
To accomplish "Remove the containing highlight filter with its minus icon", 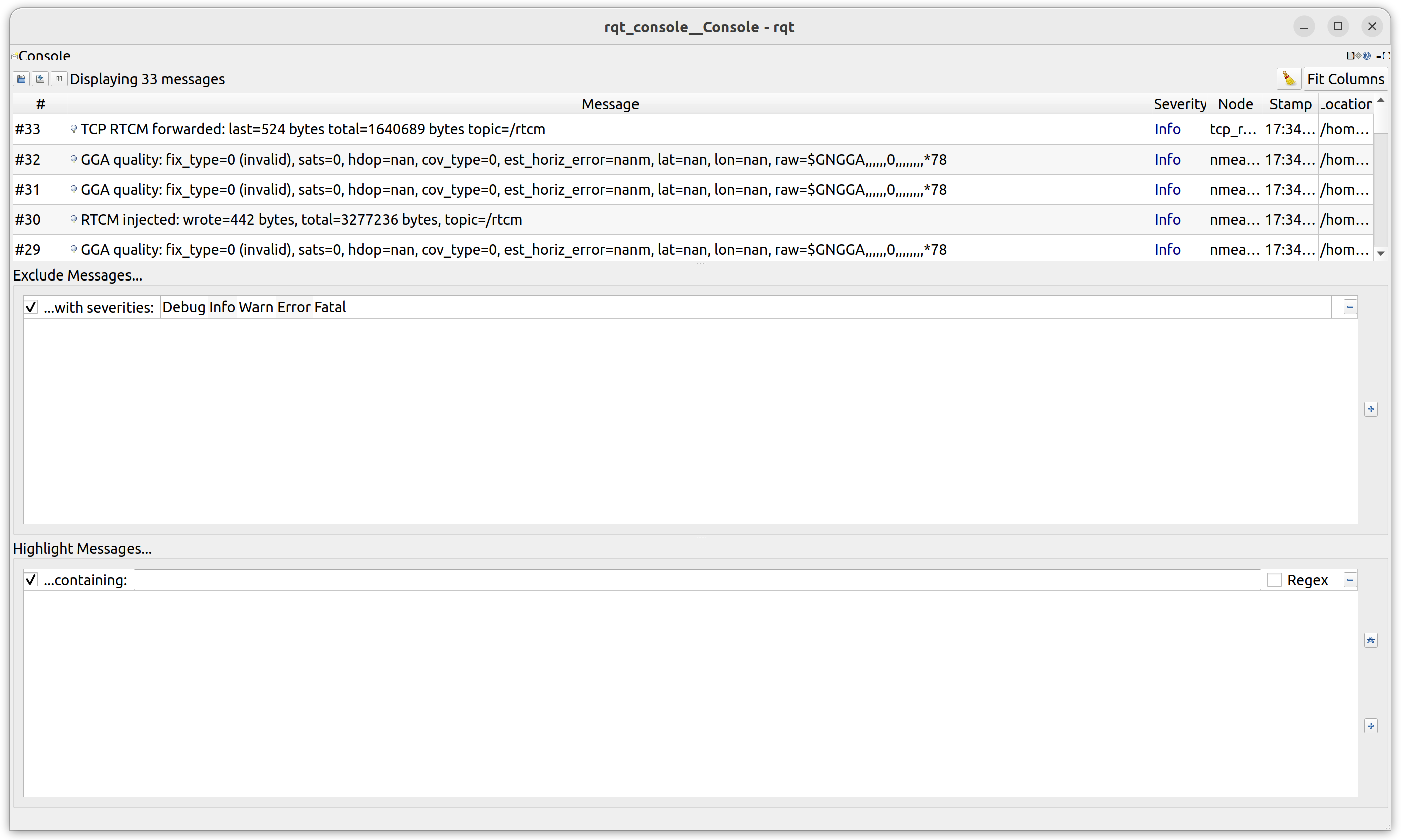I will pos(1350,580).
